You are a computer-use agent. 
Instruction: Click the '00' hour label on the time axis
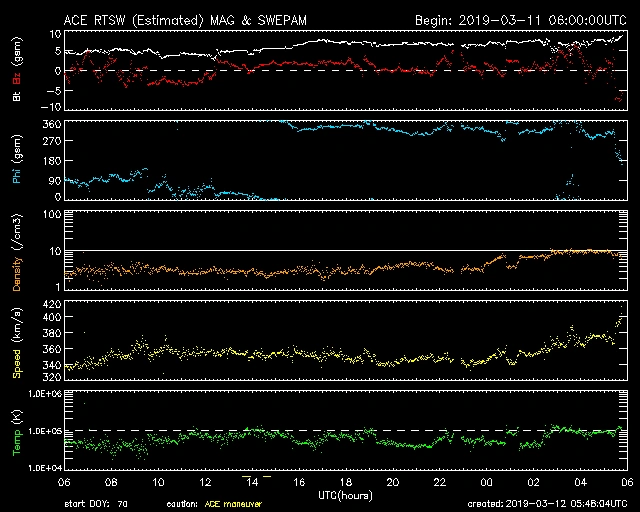(x=487, y=482)
